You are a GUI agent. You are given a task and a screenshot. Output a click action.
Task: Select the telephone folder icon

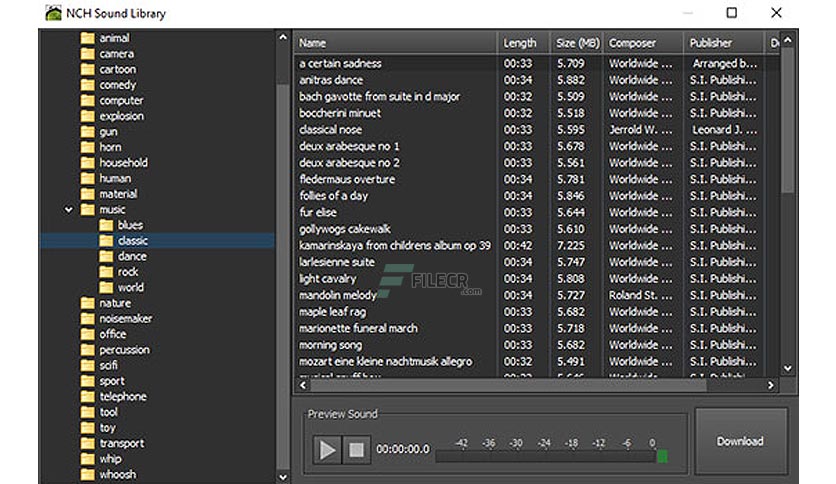click(87, 397)
